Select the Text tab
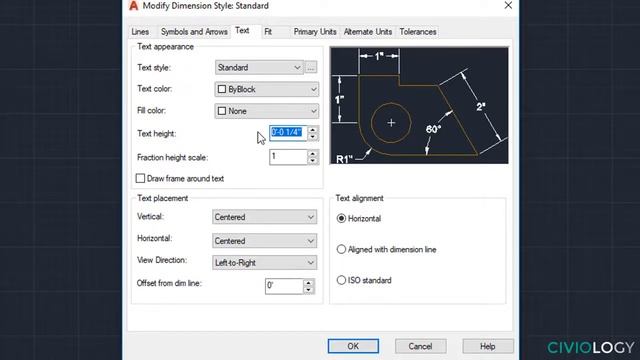 pos(242,31)
